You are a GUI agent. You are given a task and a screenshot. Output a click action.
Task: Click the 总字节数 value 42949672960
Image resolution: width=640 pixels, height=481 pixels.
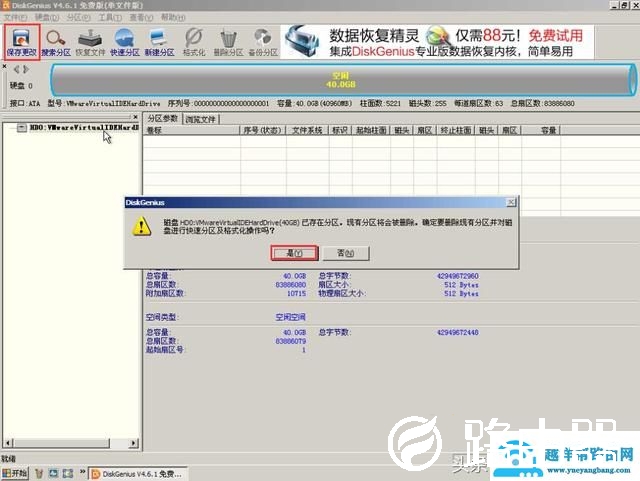coord(458,276)
